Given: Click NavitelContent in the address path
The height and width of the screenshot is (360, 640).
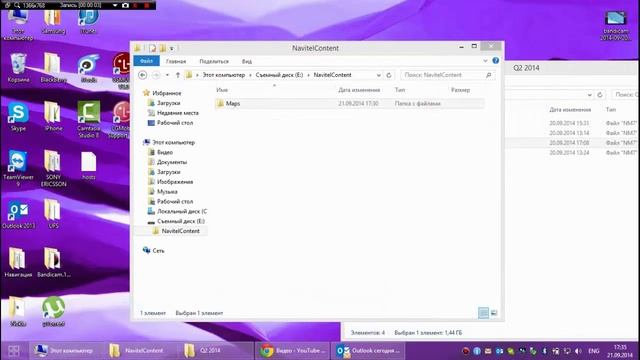Looking at the screenshot, I should click(x=332, y=75).
